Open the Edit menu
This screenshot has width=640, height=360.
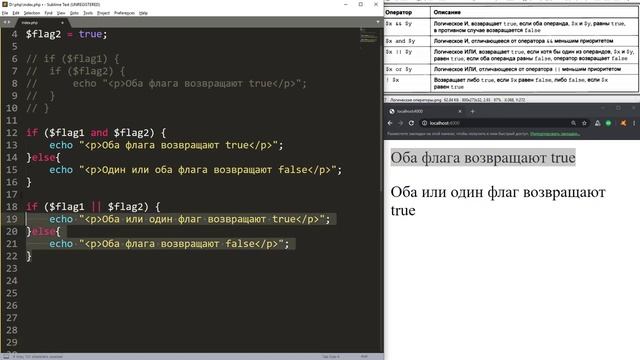pyautogui.click(x=16, y=13)
